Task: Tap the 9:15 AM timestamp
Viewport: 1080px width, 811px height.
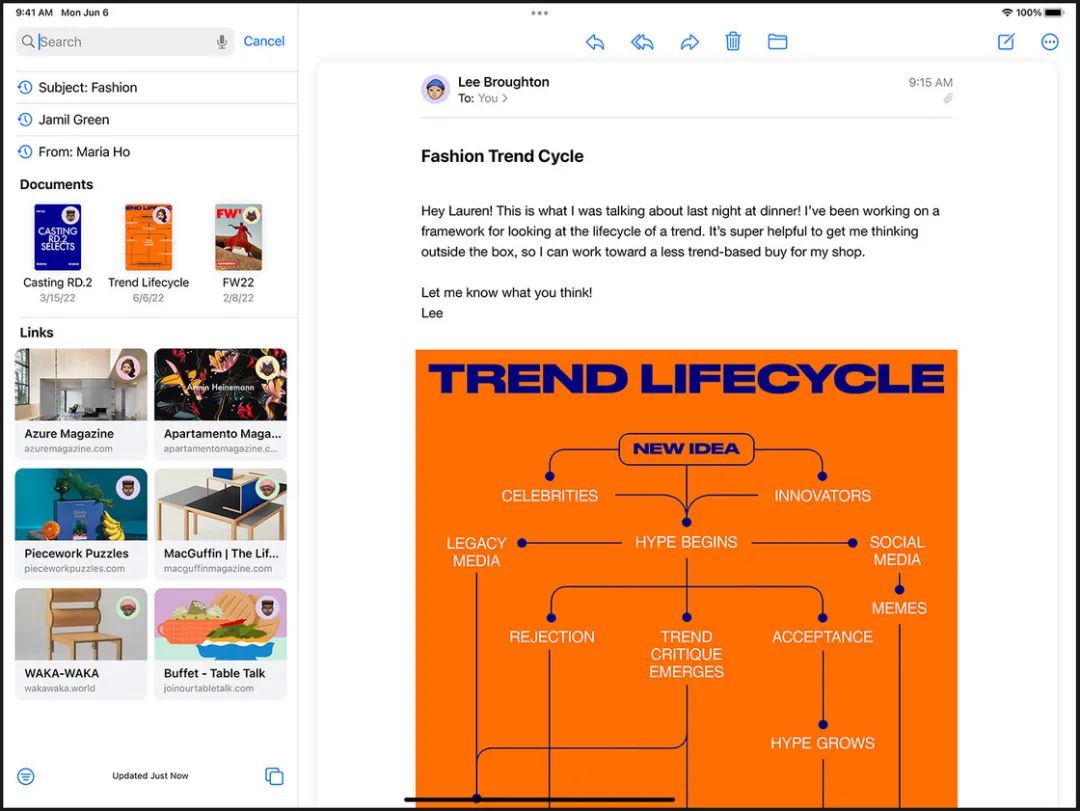Action: tap(930, 83)
